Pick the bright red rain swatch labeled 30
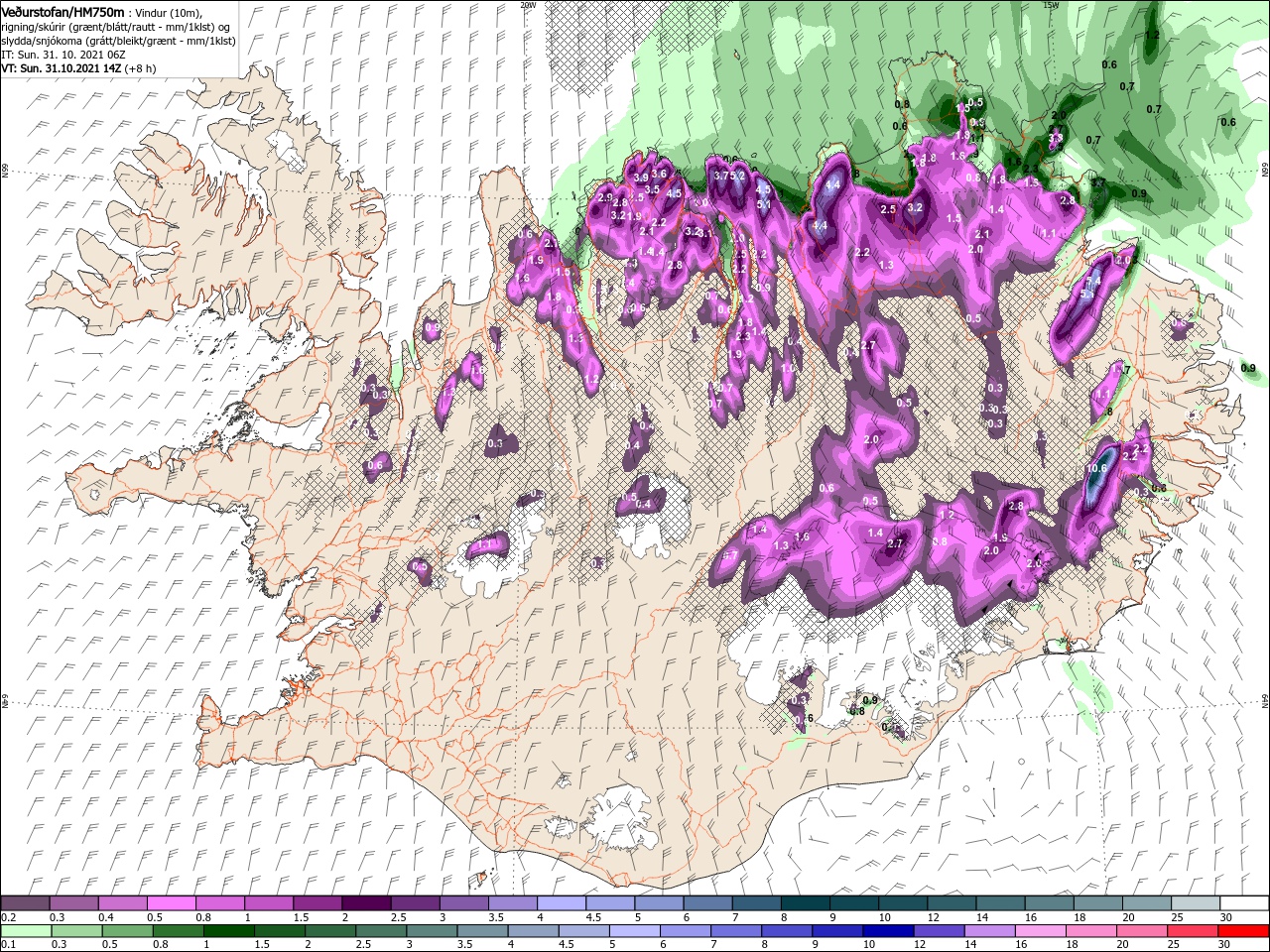The height and width of the screenshot is (952, 1270). coord(1244,931)
